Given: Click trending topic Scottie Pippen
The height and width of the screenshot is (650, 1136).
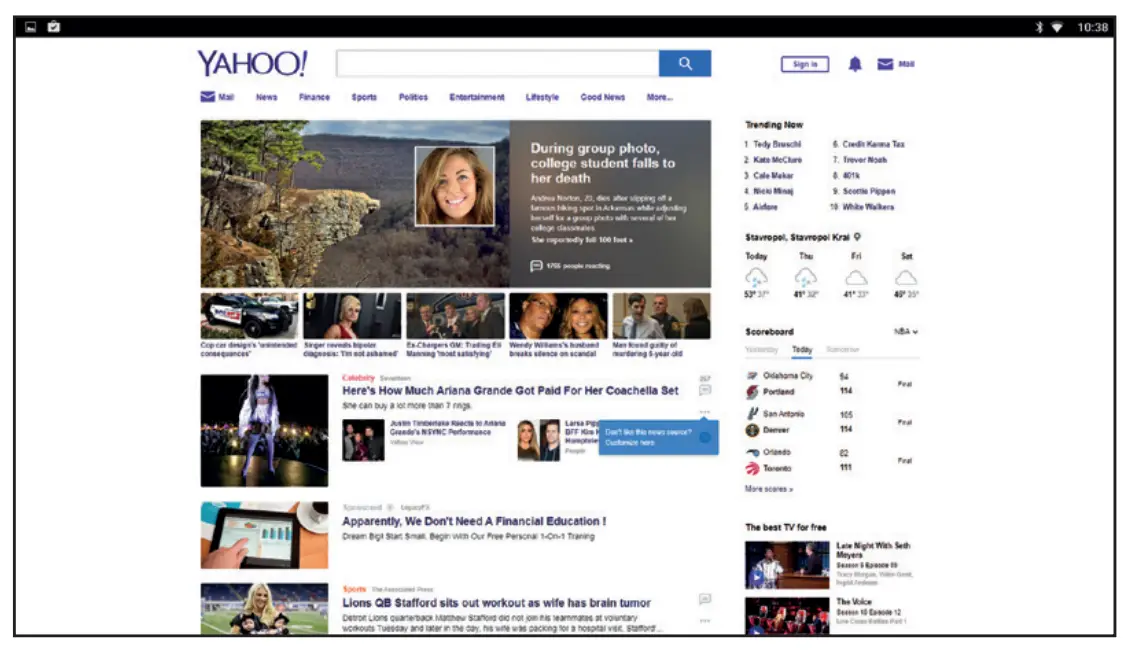Looking at the screenshot, I should [869, 191].
